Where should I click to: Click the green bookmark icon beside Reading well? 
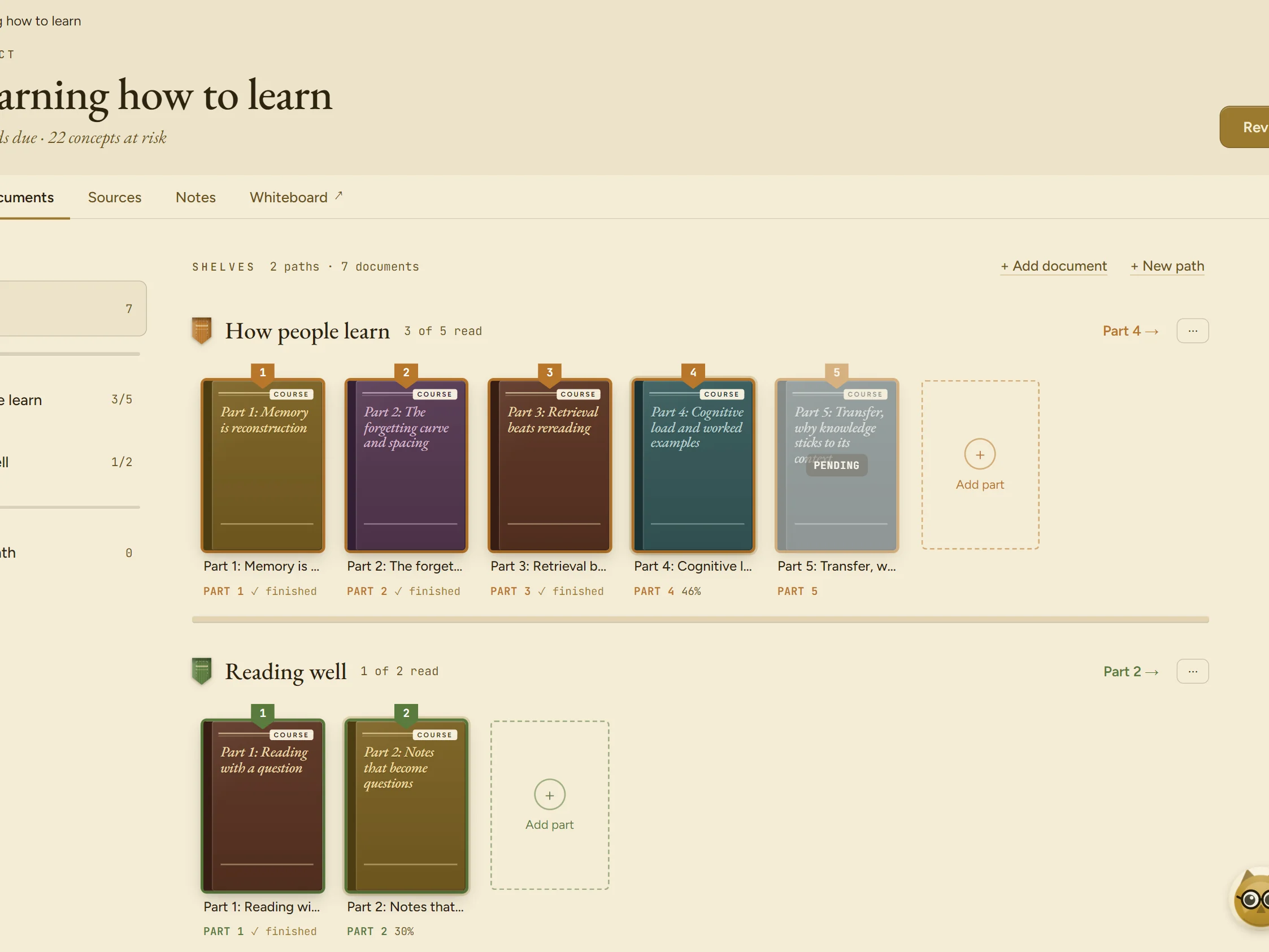tap(201, 671)
